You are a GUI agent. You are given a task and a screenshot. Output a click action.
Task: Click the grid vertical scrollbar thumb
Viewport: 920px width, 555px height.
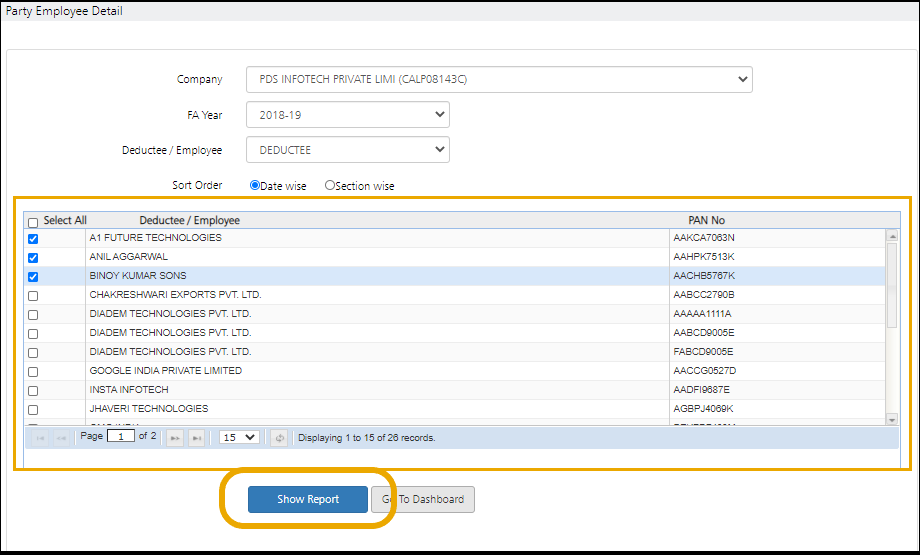coord(892,285)
